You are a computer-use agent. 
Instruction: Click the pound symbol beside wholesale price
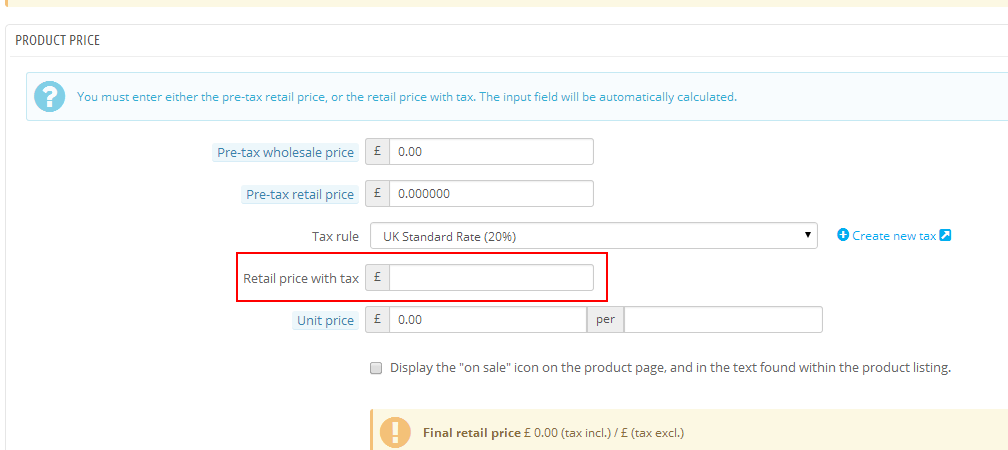(x=378, y=152)
